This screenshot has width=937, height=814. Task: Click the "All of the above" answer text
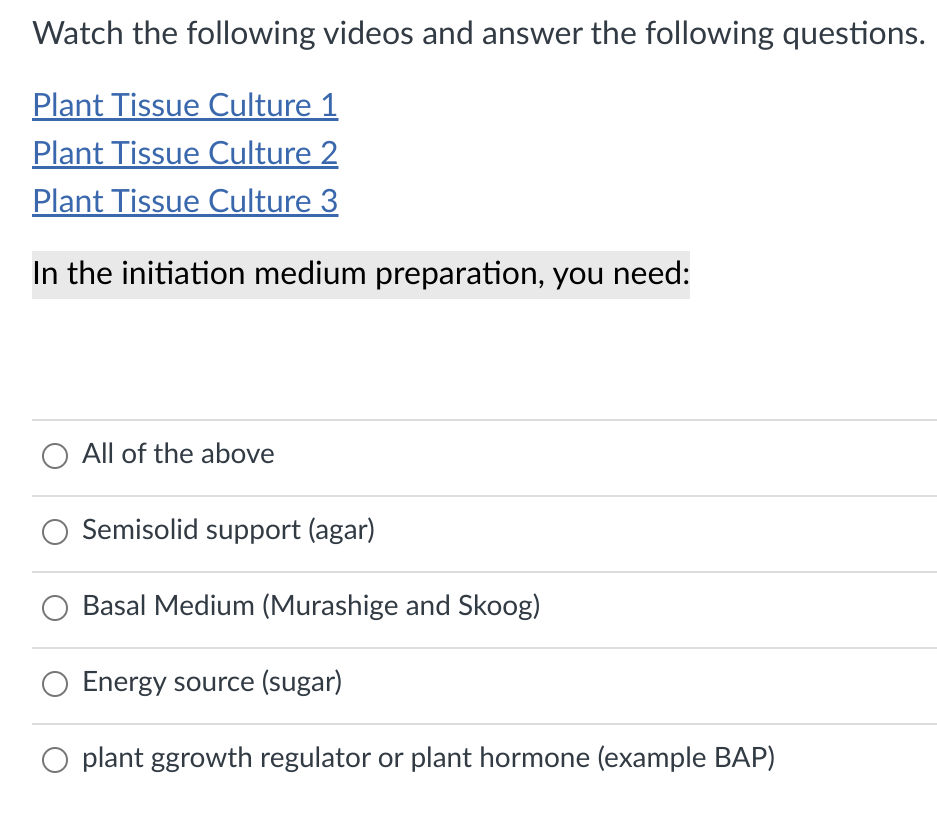pos(178,454)
